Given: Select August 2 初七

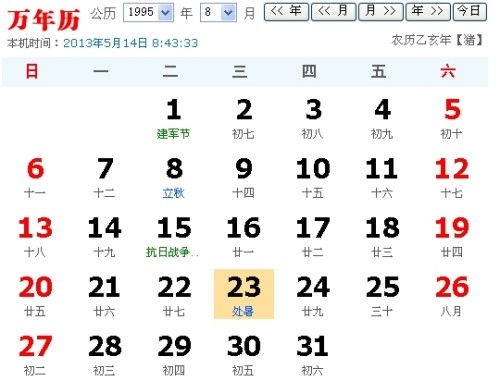Looking at the screenshot, I should click(244, 118).
